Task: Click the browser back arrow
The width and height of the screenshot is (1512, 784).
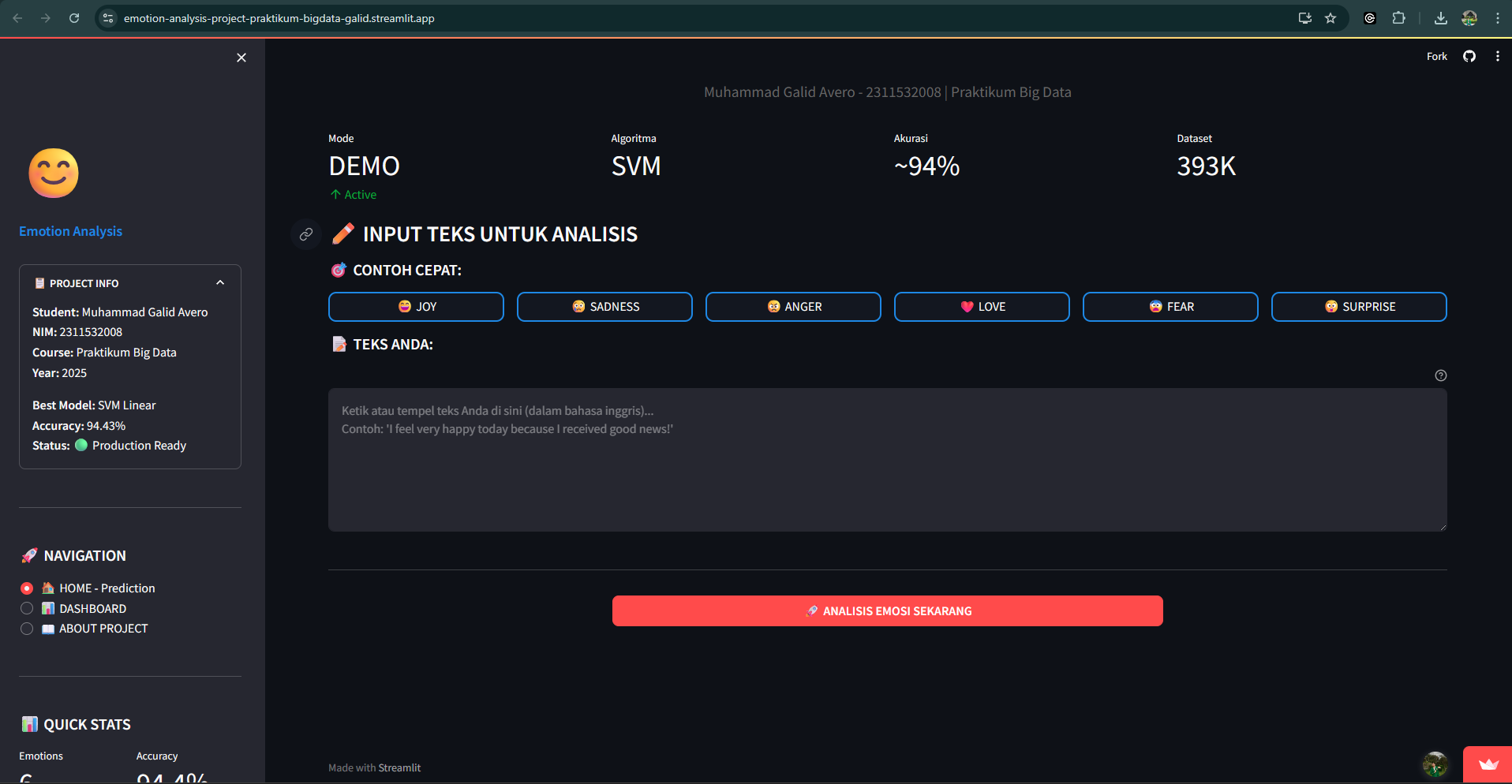Action: tap(17, 18)
